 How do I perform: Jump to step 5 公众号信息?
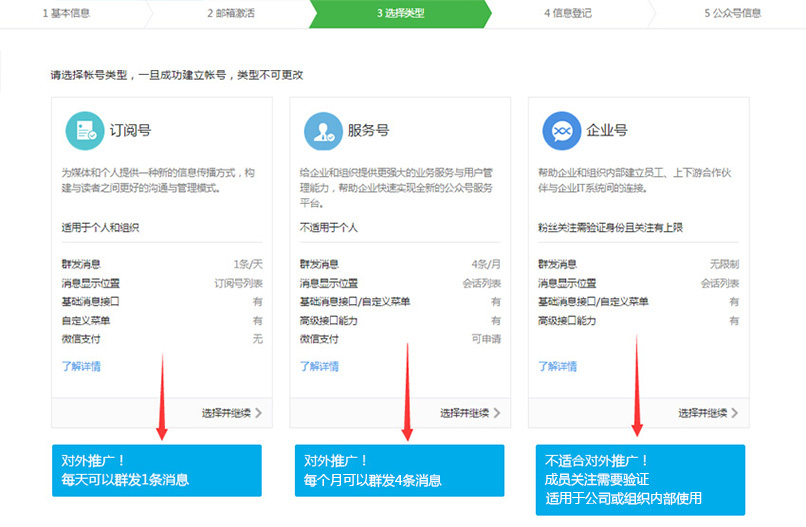[732, 13]
